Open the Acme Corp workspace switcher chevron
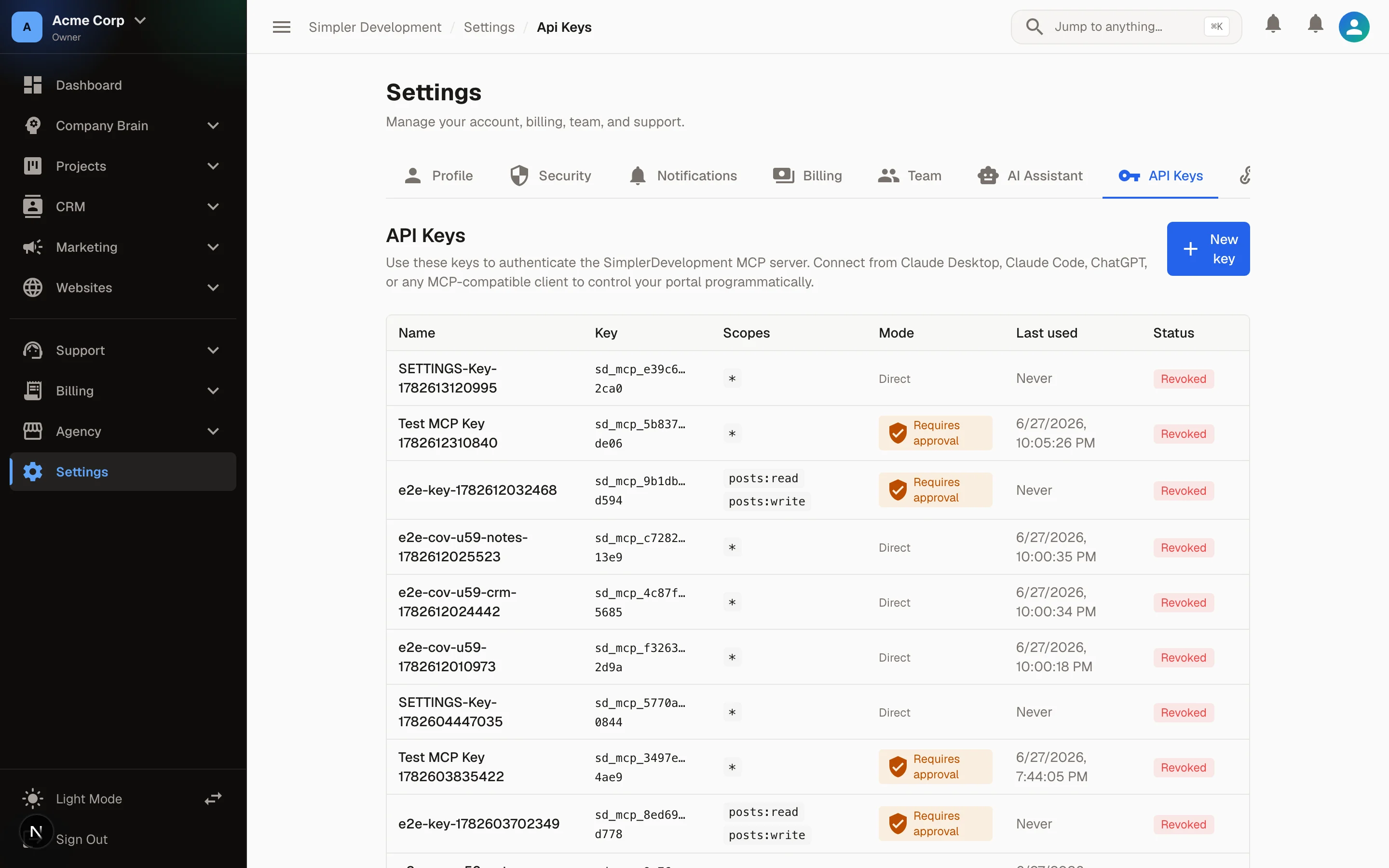The height and width of the screenshot is (868, 1389). pyautogui.click(x=140, y=20)
